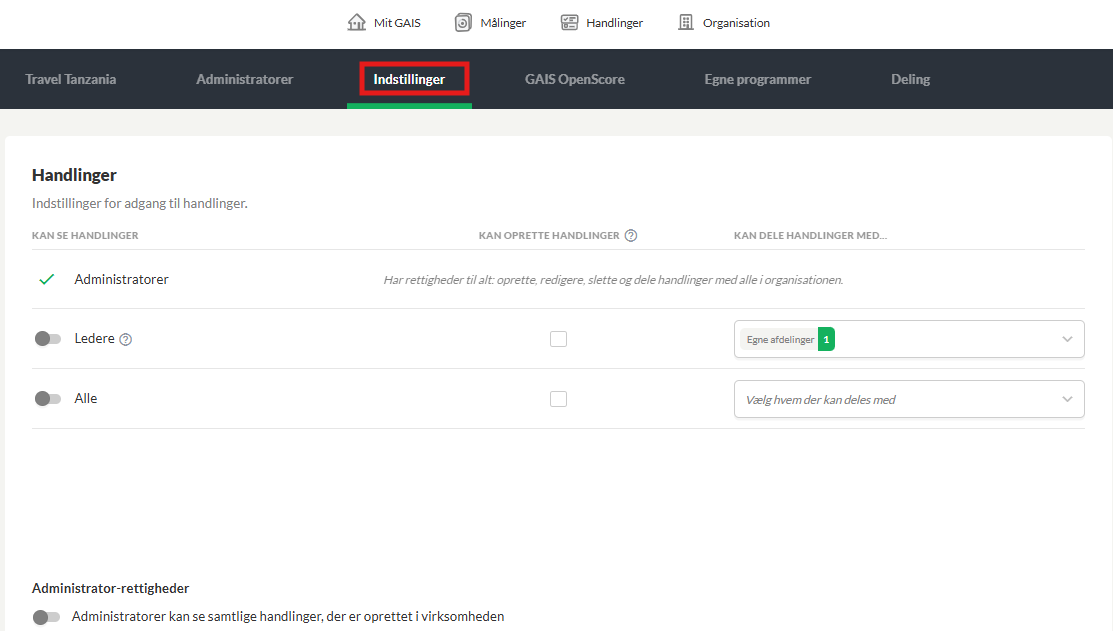Switch to the Travel Tanzania tab
Image resolution: width=1113 pixels, height=631 pixels.
coord(71,79)
